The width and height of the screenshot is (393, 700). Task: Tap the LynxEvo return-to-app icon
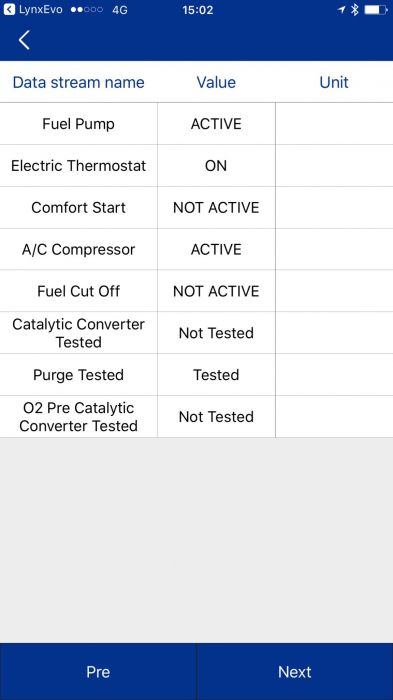9,9
